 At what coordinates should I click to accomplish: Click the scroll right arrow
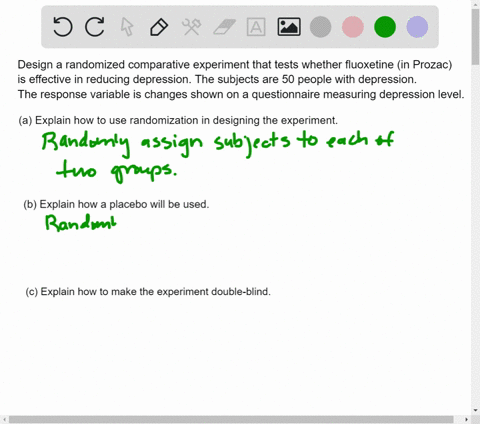(466, 420)
